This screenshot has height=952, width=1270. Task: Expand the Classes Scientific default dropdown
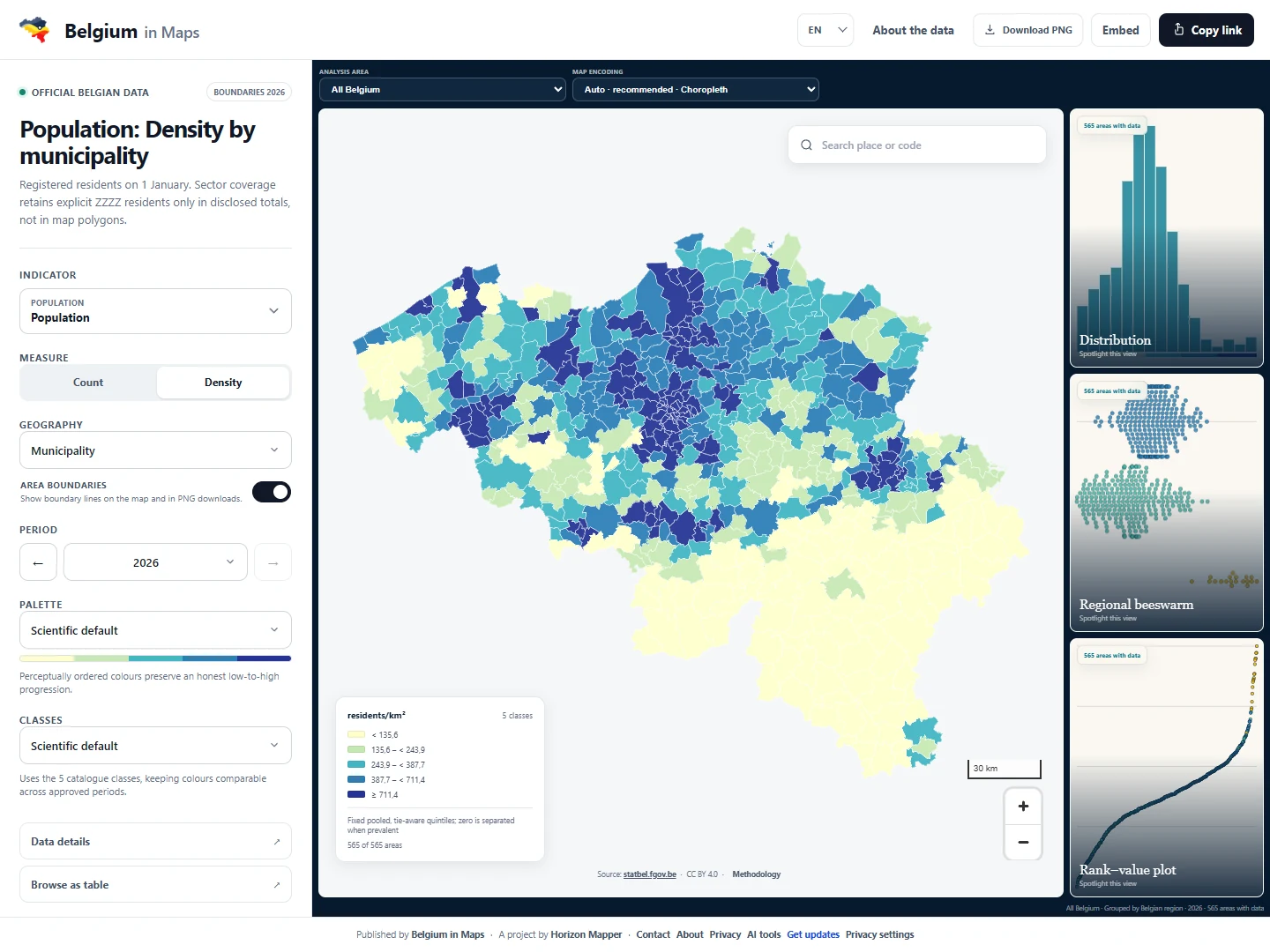click(155, 746)
